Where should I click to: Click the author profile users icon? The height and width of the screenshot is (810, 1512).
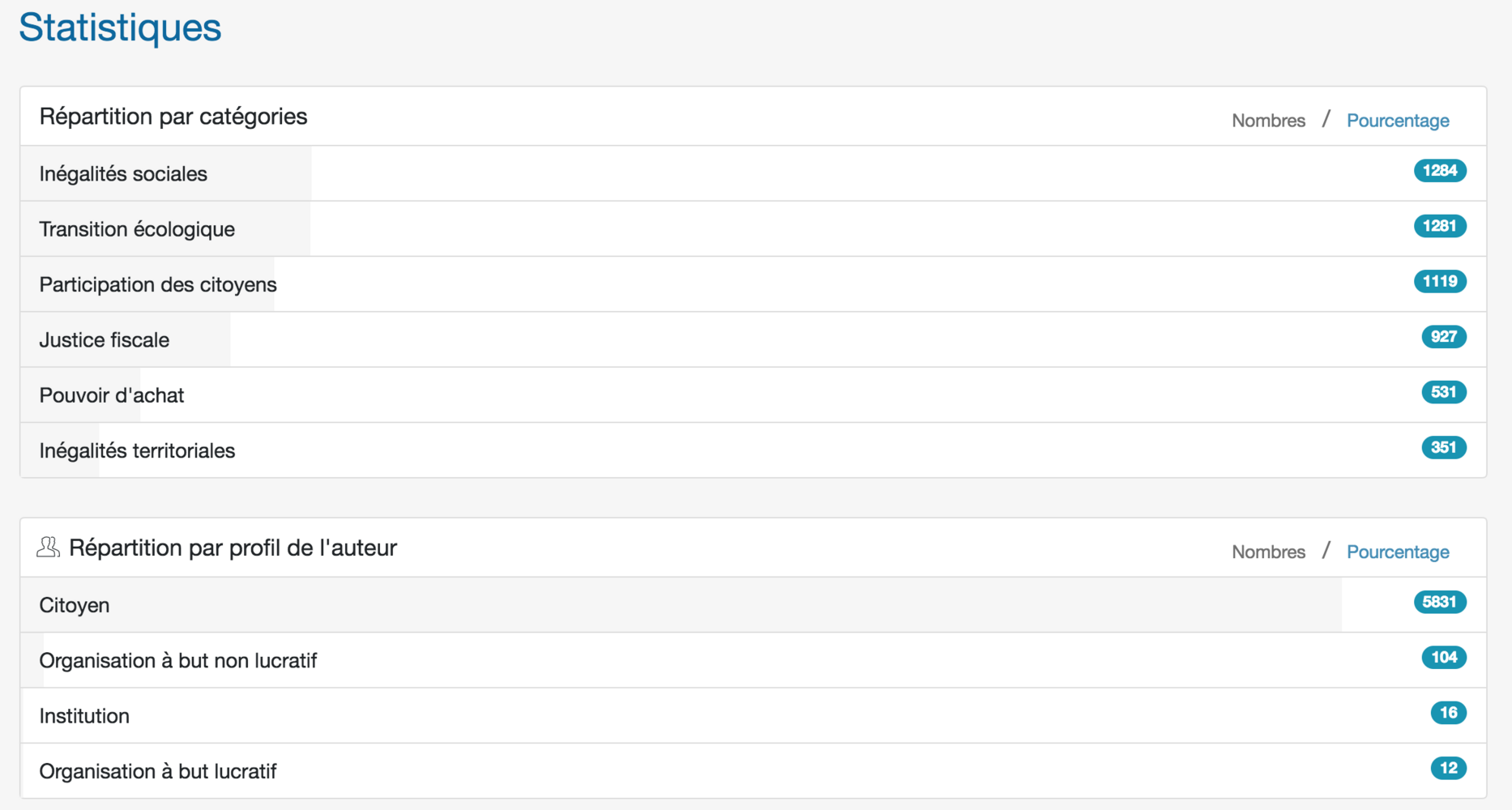[x=48, y=548]
